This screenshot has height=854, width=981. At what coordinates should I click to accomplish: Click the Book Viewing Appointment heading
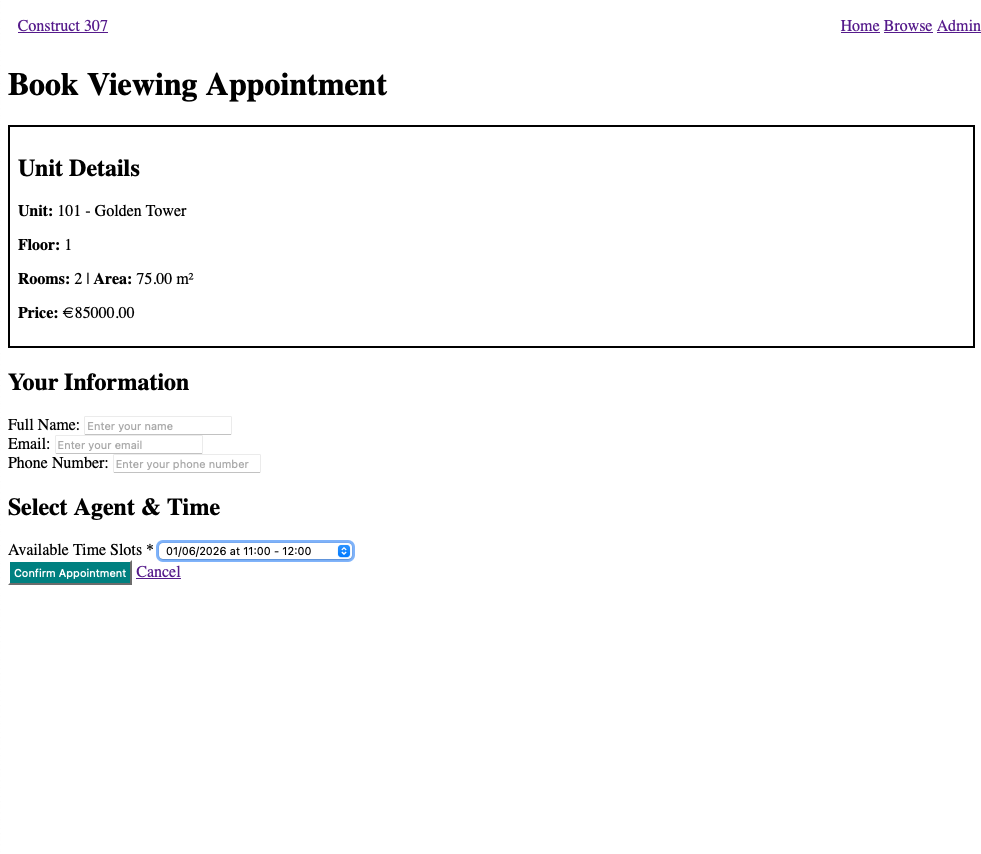(x=197, y=85)
